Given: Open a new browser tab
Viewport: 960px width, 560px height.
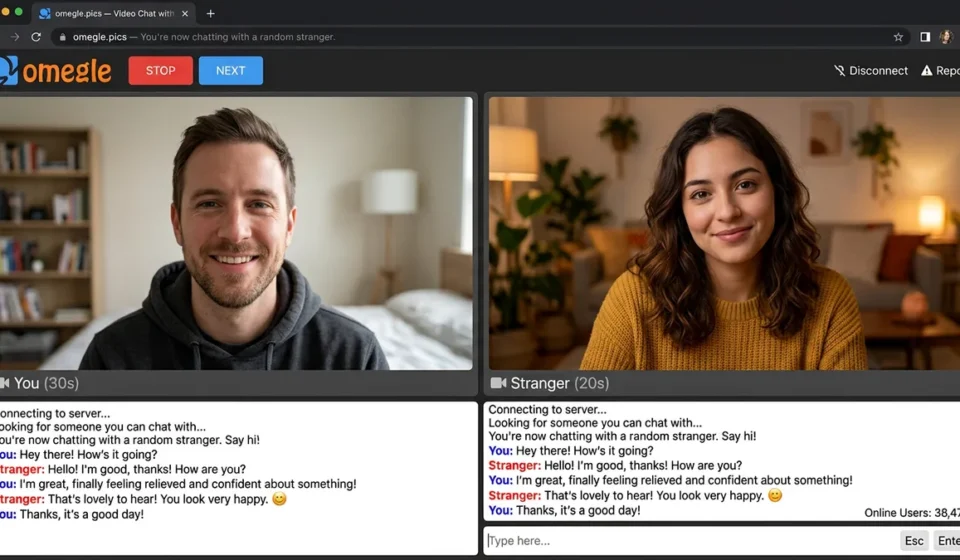Looking at the screenshot, I should (x=211, y=13).
